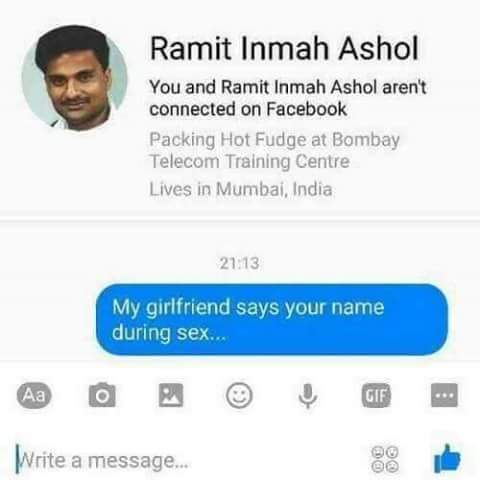Tap the word Facebook in the connection notice
Screen dimensions: 480x480
pos(307,109)
